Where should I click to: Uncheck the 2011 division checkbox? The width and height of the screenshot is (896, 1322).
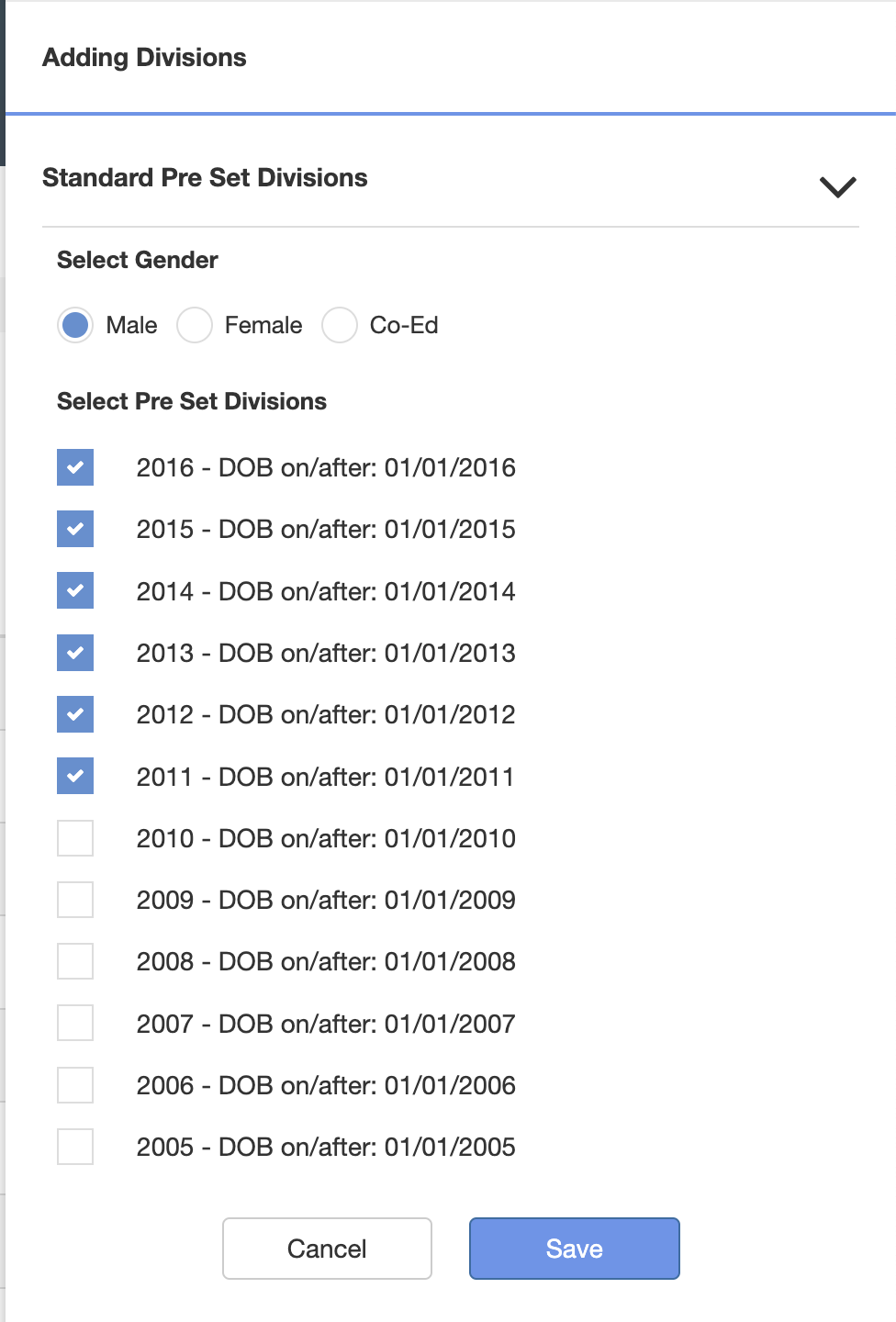(x=75, y=776)
